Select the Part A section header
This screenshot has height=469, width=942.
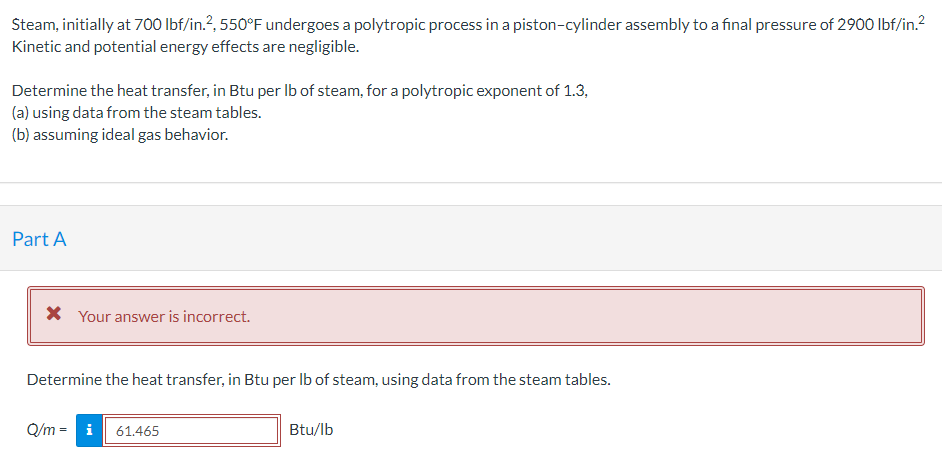pos(39,240)
